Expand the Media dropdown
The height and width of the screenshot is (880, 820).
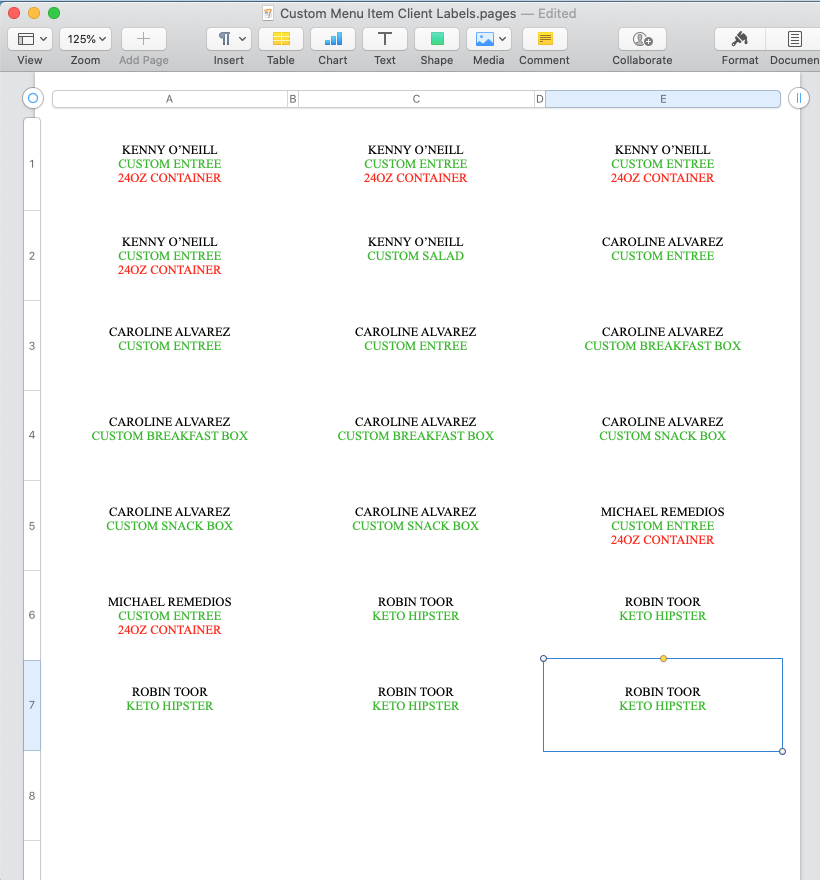tap(489, 40)
